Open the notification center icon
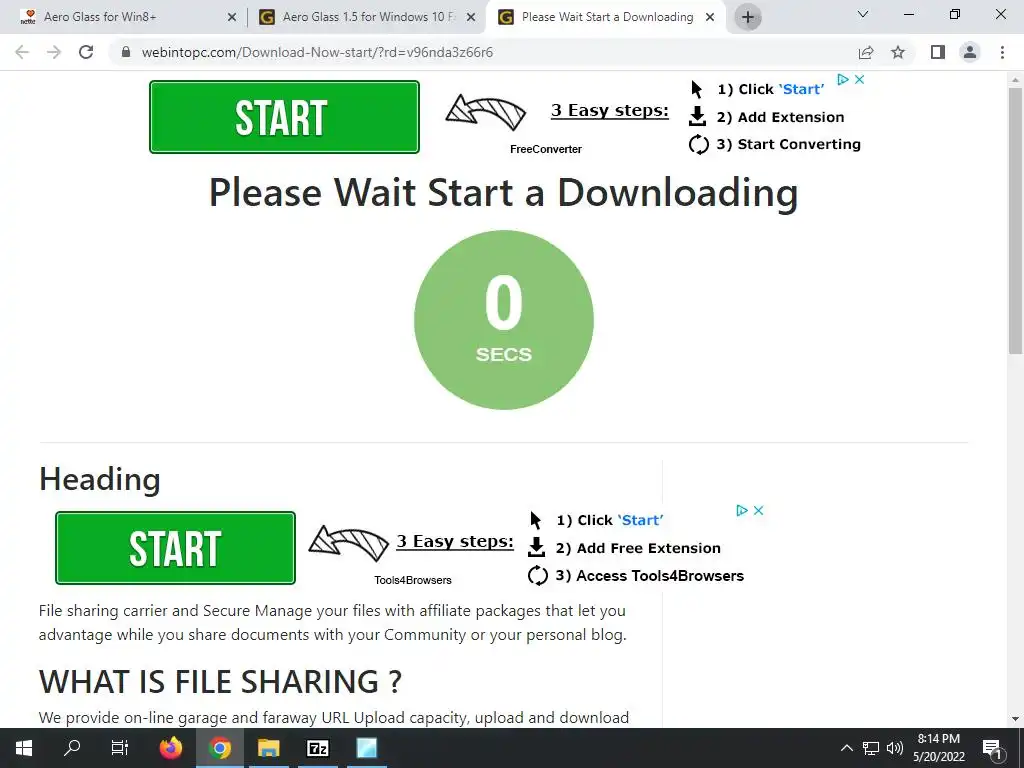 click(x=993, y=748)
